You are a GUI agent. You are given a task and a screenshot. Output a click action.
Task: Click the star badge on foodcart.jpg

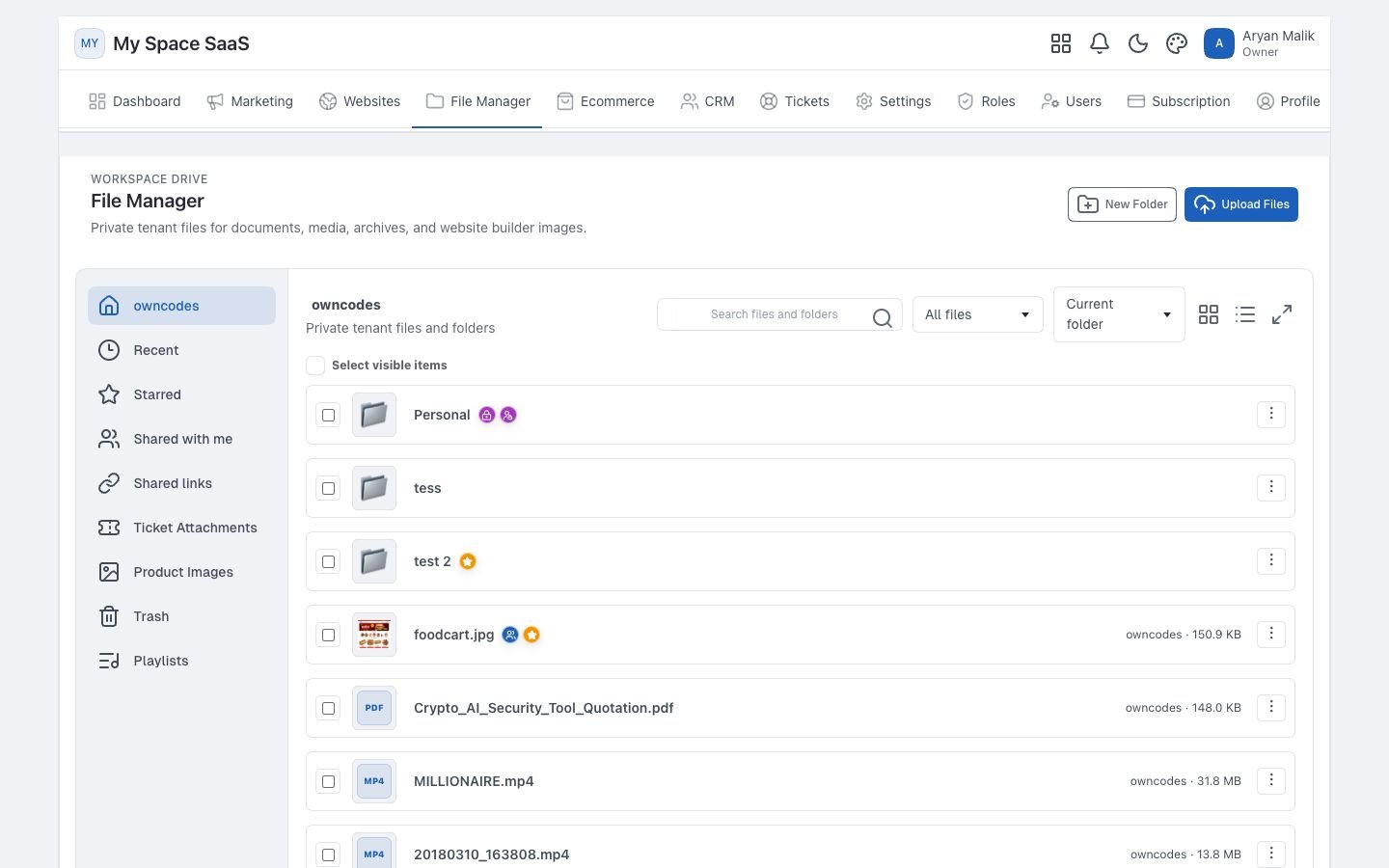pos(531,635)
